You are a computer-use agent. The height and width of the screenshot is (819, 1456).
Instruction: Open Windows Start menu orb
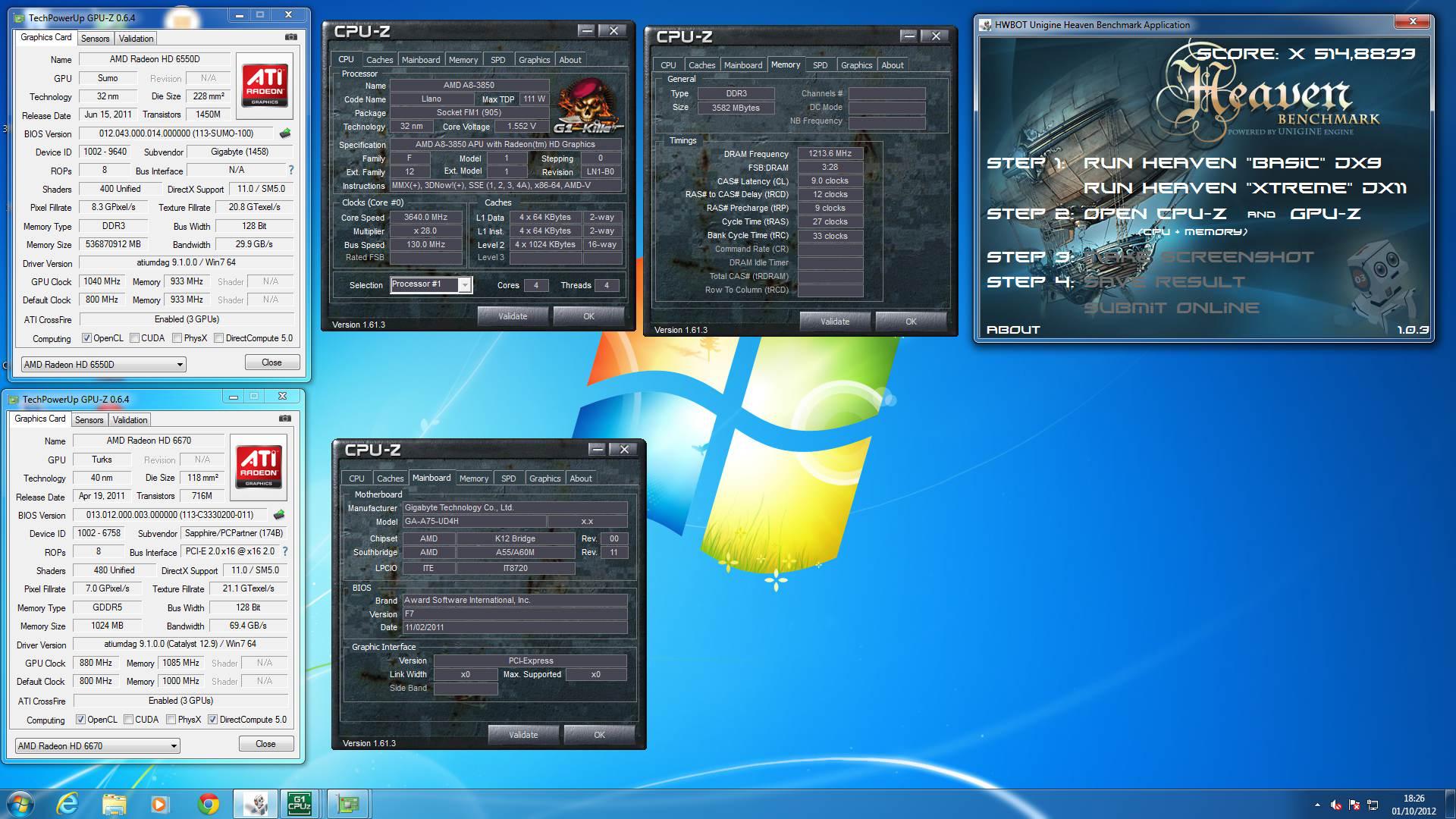point(20,804)
